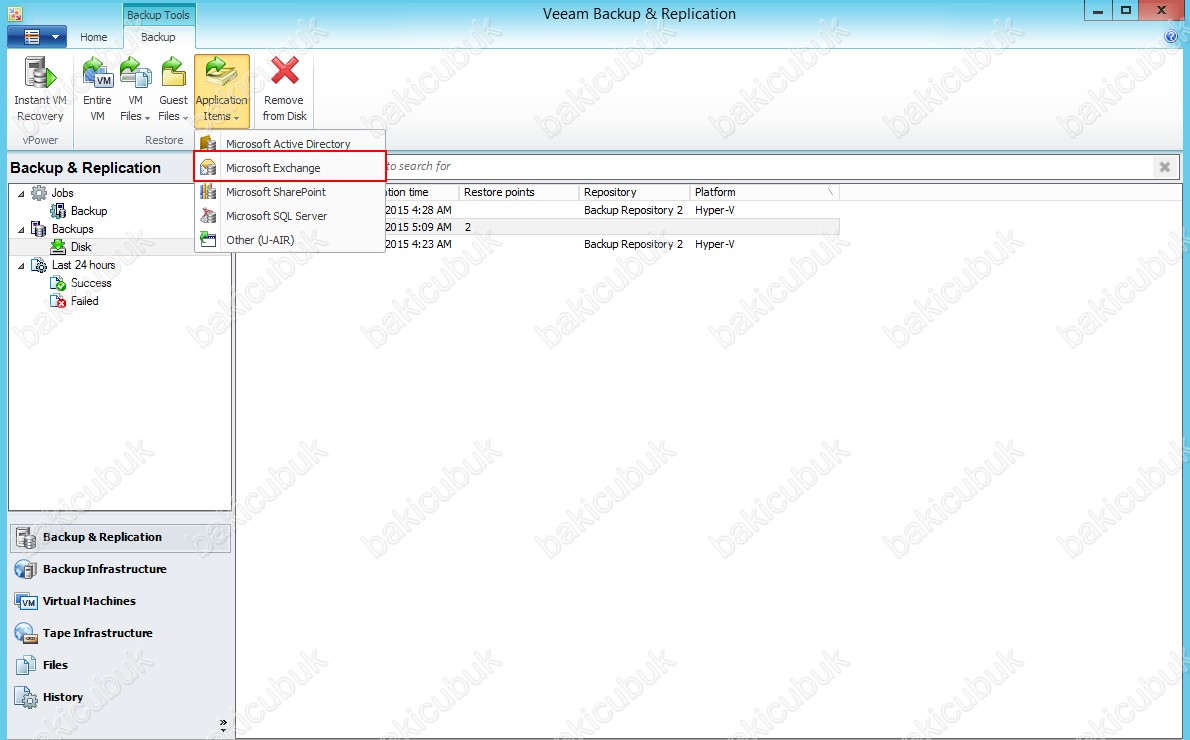
Task: Switch to the Backup ribbon tab
Action: click(x=158, y=37)
